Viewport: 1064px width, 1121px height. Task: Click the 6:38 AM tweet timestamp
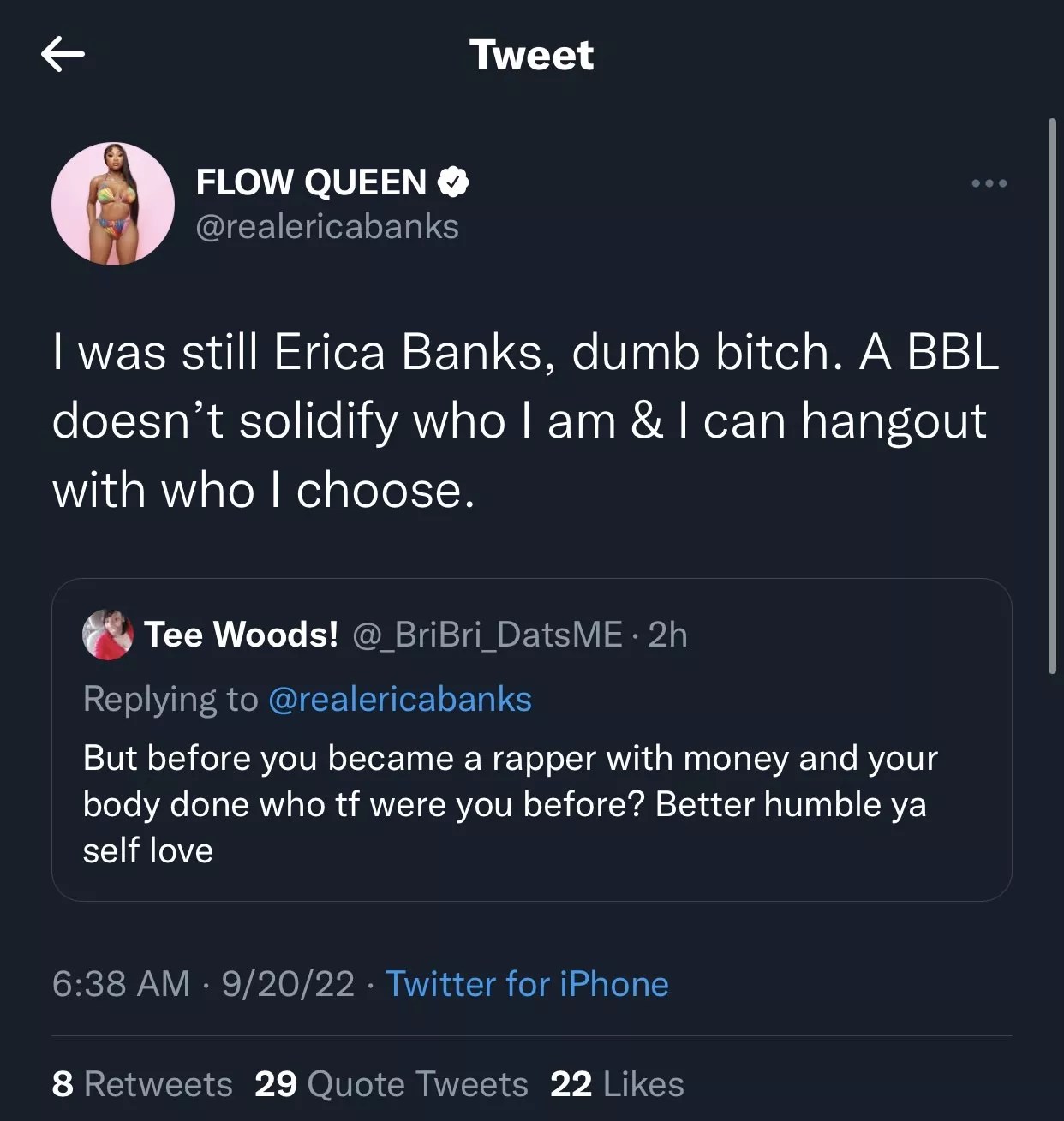point(121,984)
